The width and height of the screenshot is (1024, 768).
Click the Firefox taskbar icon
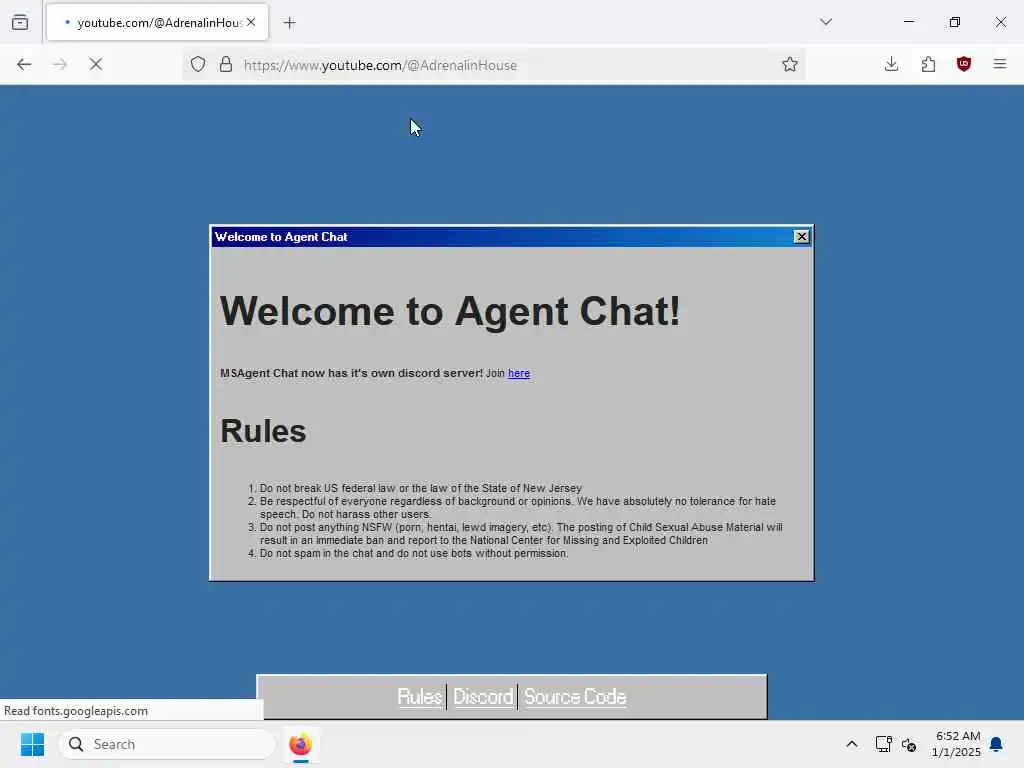click(x=300, y=744)
